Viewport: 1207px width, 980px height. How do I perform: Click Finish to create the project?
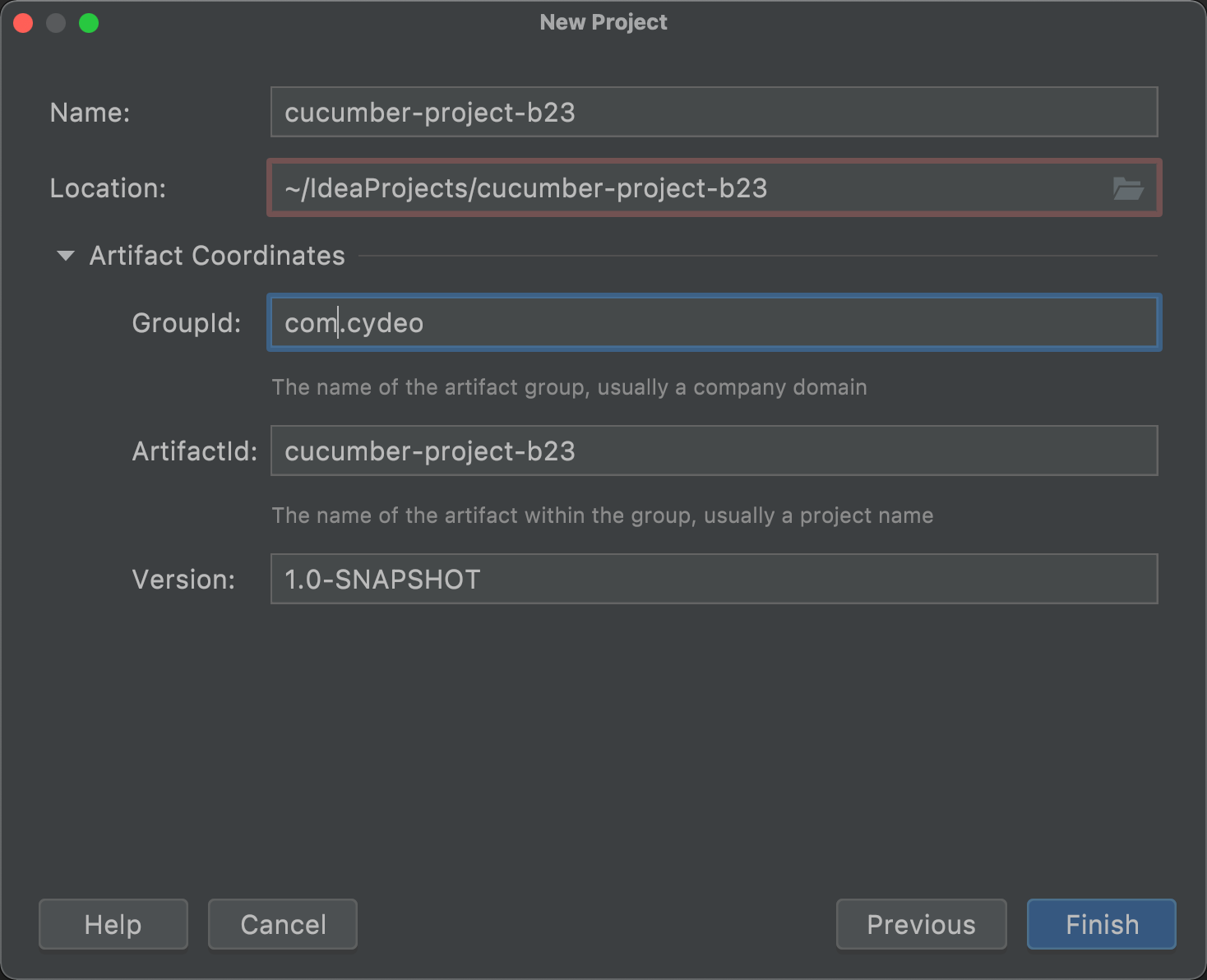click(1101, 924)
